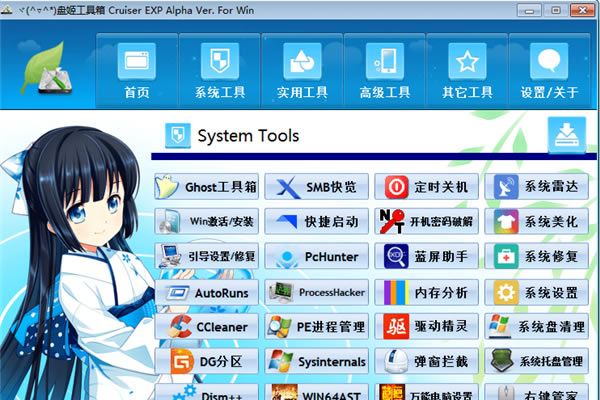The height and width of the screenshot is (400, 600).
Task: Launch CCleaner
Action: (x=207, y=327)
